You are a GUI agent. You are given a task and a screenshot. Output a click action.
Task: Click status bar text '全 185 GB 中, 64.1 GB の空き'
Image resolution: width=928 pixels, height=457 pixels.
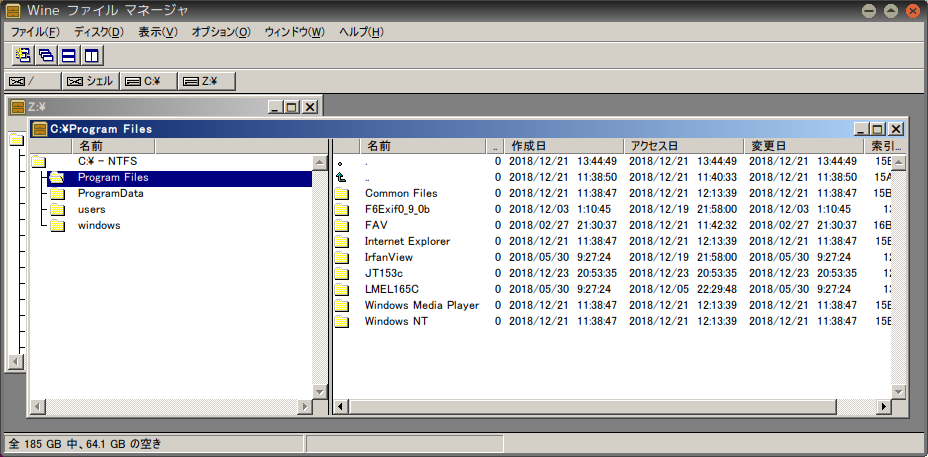coord(85,443)
